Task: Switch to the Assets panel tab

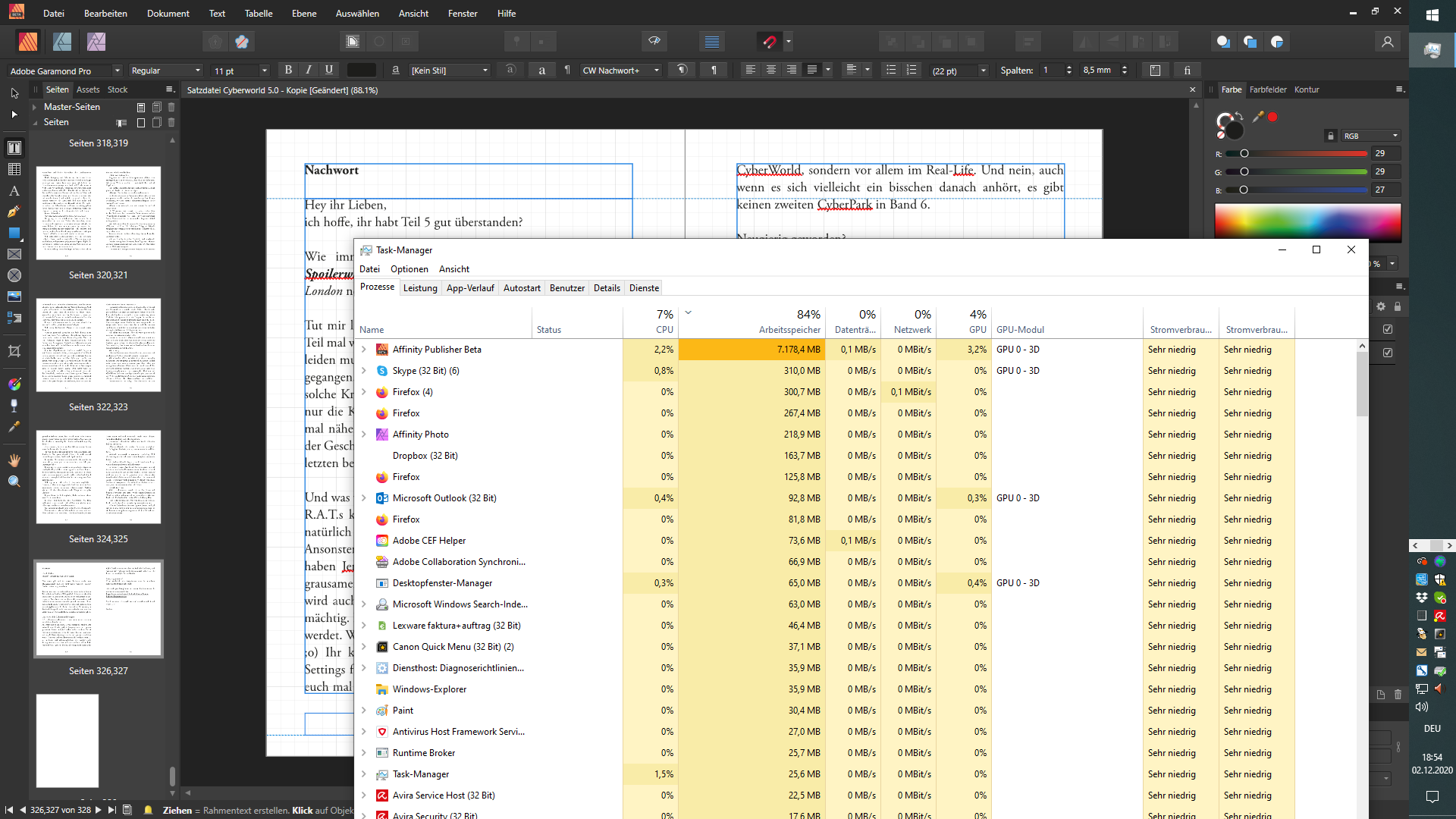Action: coord(88,89)
